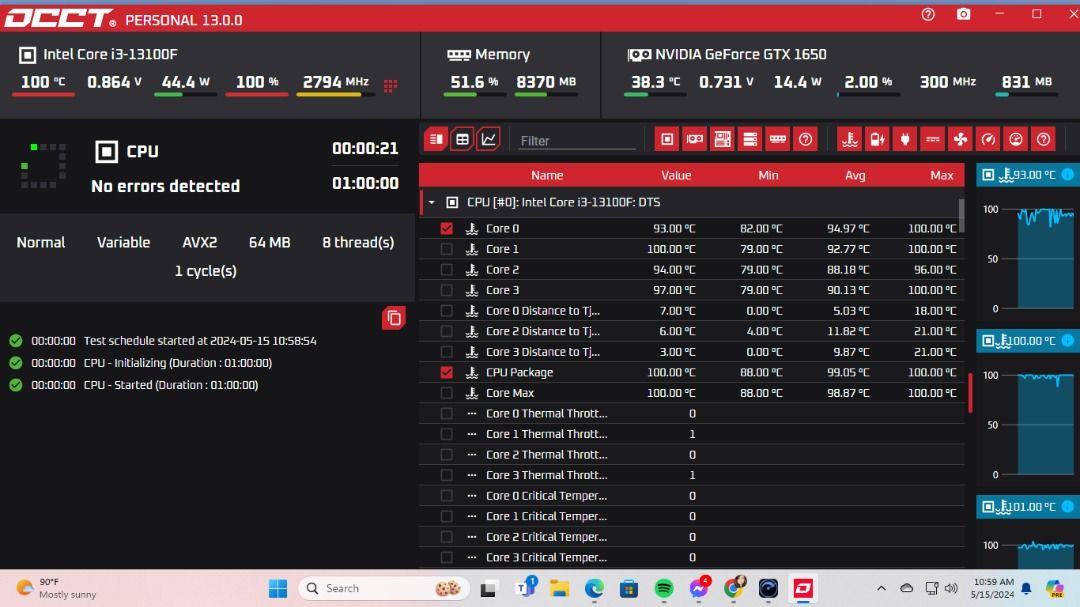Image resolution: width=1080 pixels, height=607 pixels.
Task: Click the Filter text field
Action: pyautogui.click(x=577, y=141)
